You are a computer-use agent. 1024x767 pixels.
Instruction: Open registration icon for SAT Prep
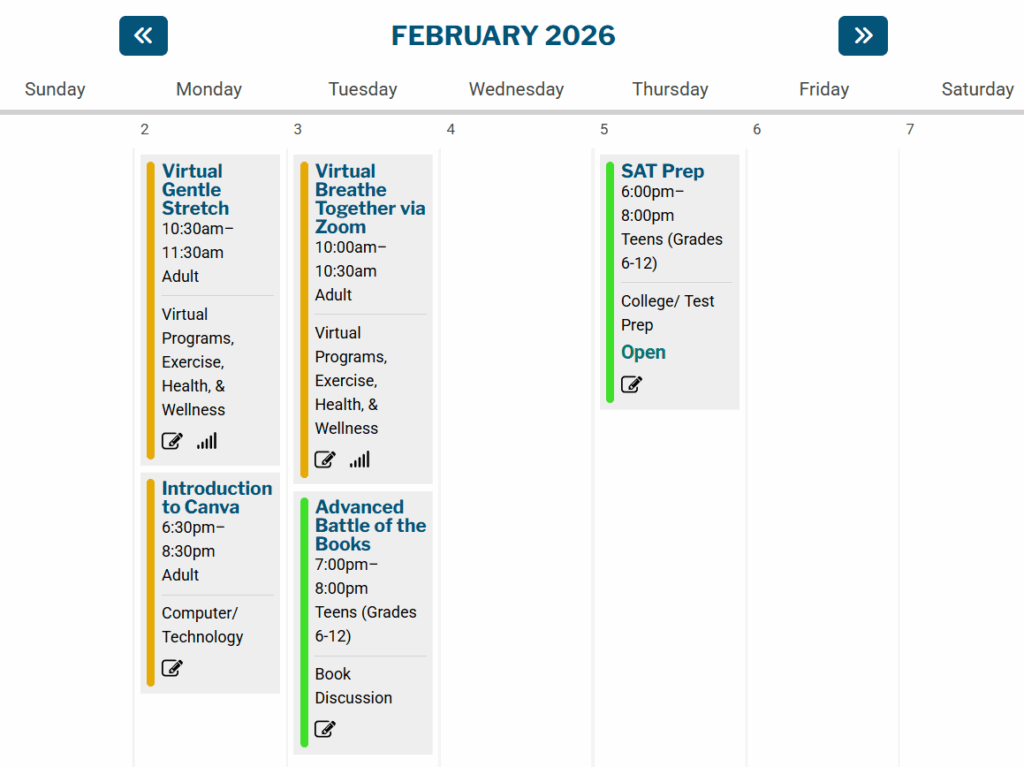(631, 384)
